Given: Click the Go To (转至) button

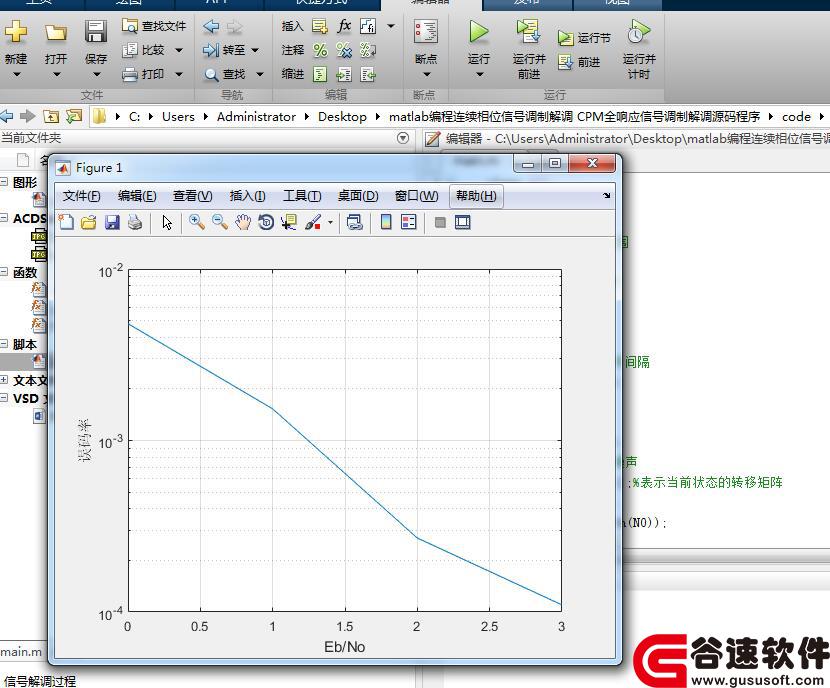Looking at the screenshot, I should 224,50.
